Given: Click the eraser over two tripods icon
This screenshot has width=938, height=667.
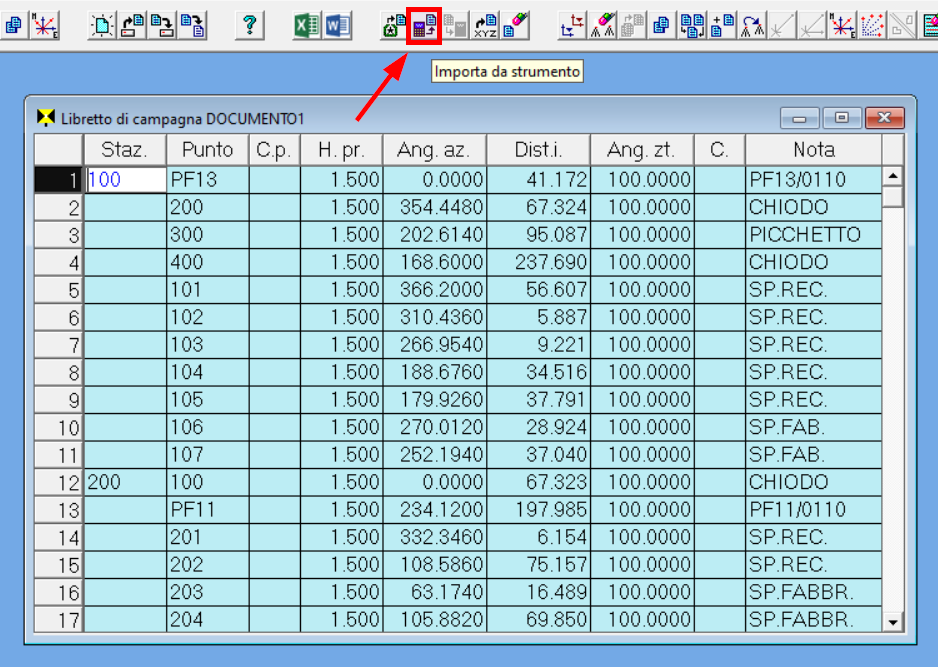Looking at the screenshot, I should (x=602, y=26).
